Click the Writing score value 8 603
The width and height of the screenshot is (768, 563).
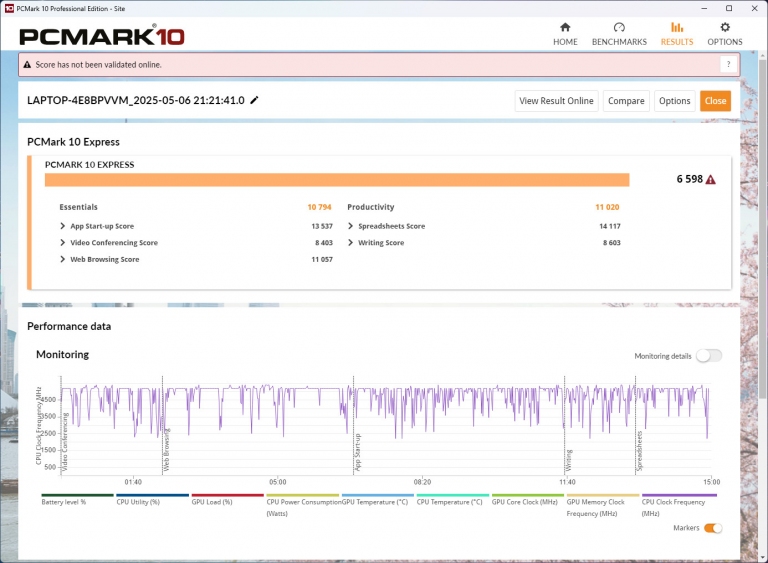[612, 243]
